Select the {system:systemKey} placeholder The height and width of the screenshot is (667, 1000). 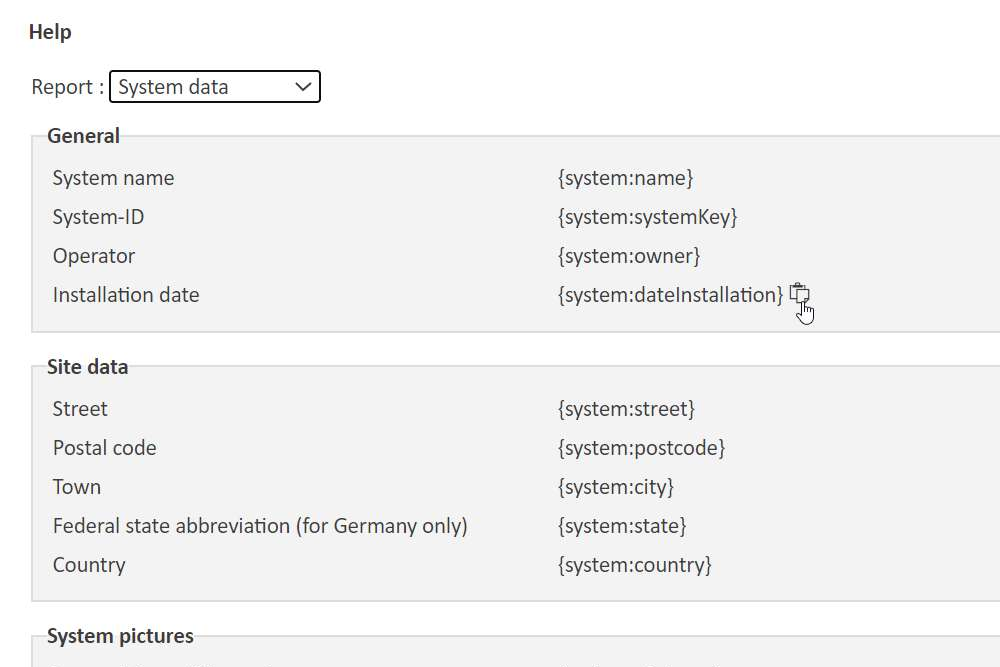coord(647,217)
